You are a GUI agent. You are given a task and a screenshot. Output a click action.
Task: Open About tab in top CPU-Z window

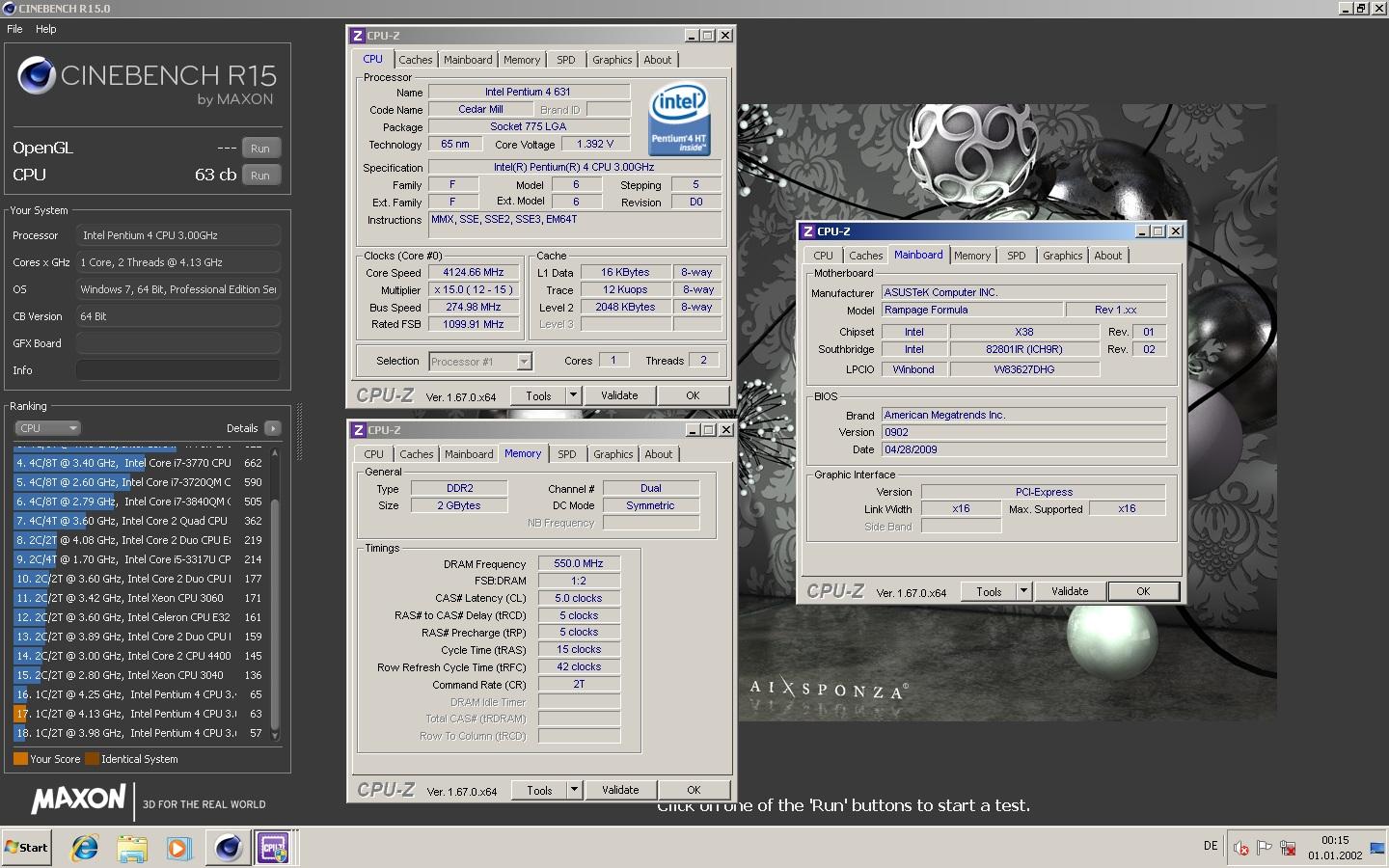click(658, 60)
